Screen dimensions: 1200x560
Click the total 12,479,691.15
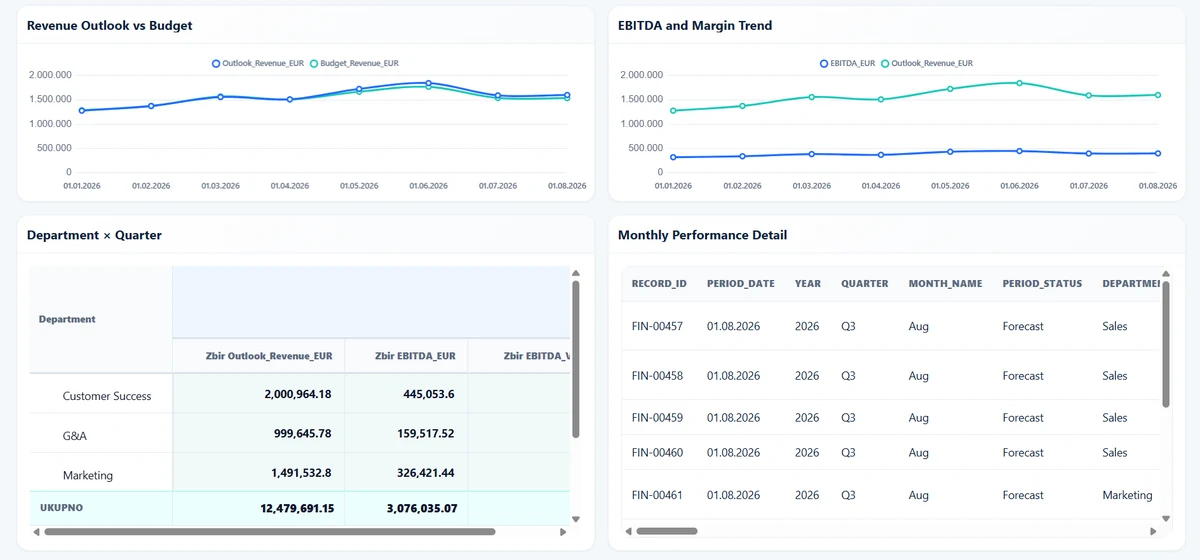pos(297,509)
